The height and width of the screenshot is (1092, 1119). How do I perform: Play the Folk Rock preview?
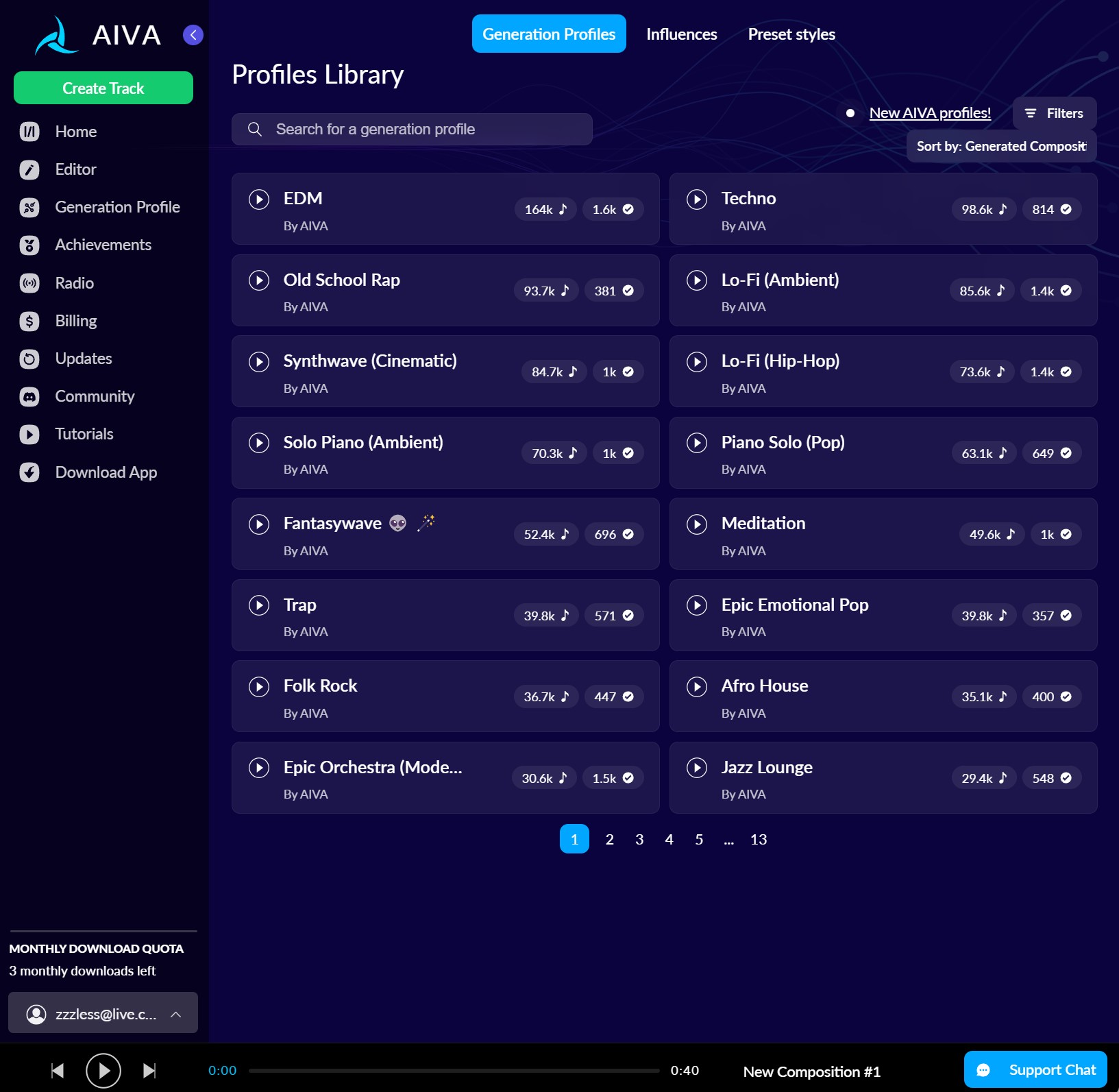click(x=259, y=687)
